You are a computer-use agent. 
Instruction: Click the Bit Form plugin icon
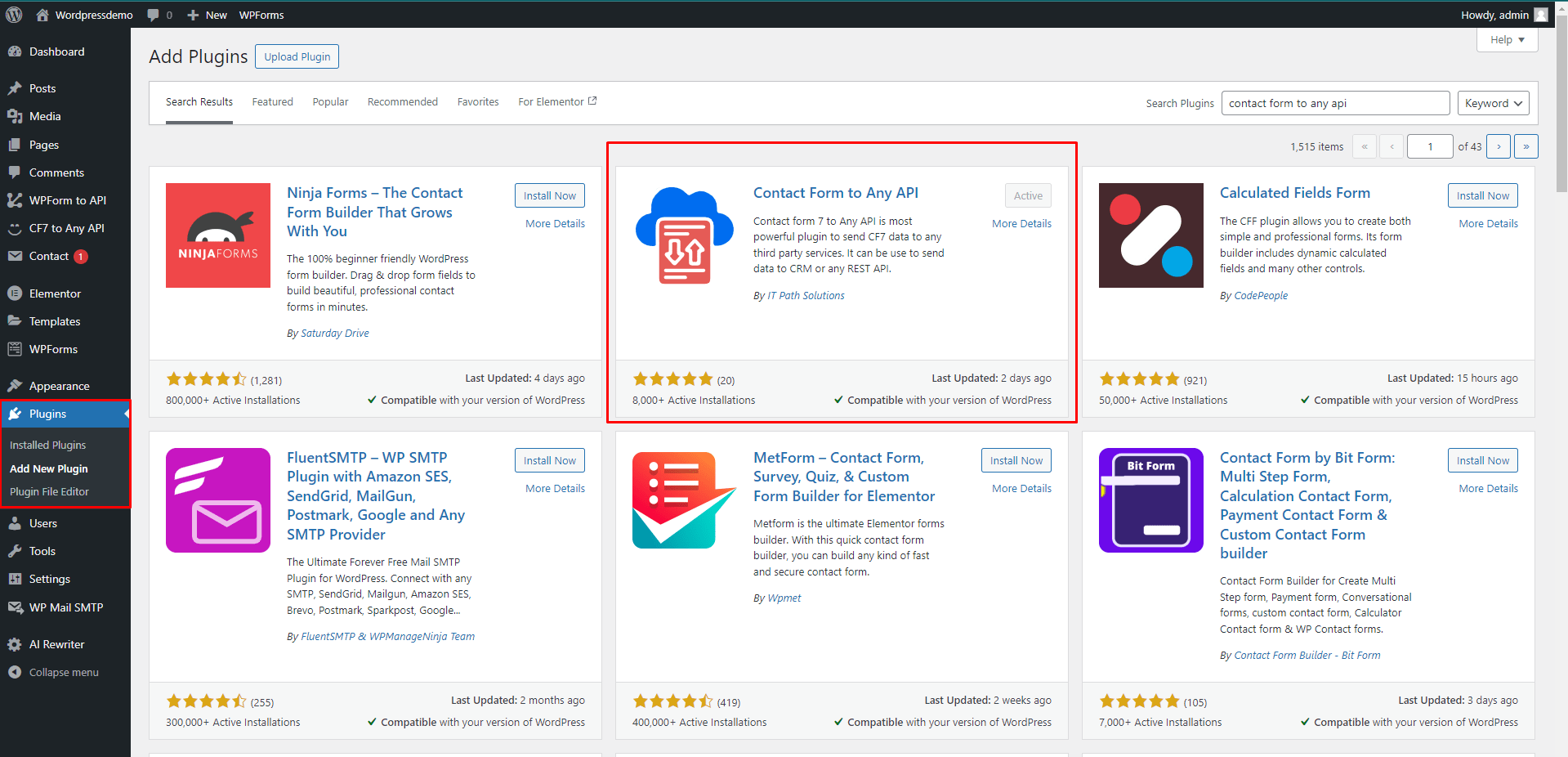1150,500
